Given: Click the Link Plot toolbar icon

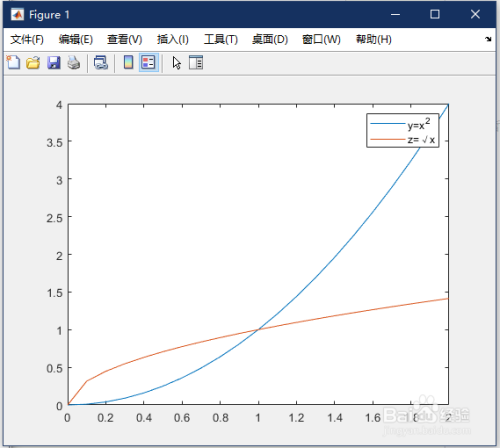Looking at the screenshot, I should coord(101,62).
